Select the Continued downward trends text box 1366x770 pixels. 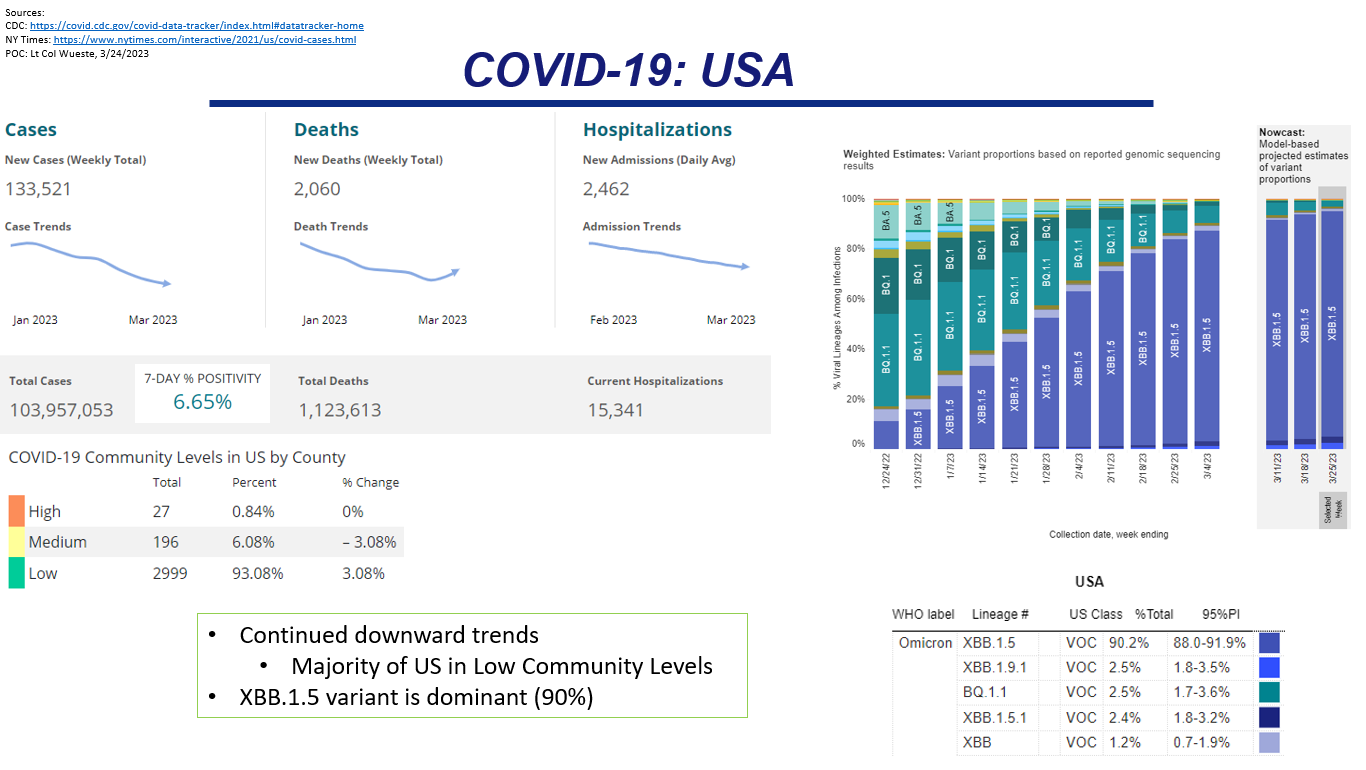coord(472,665)
